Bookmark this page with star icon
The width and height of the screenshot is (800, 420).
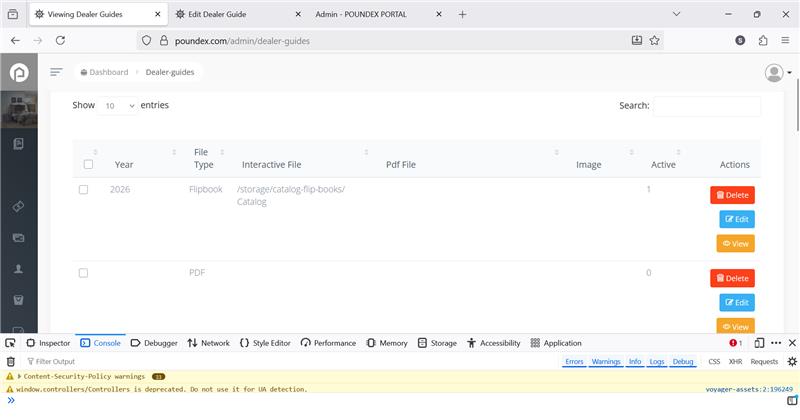click(654, 40)
